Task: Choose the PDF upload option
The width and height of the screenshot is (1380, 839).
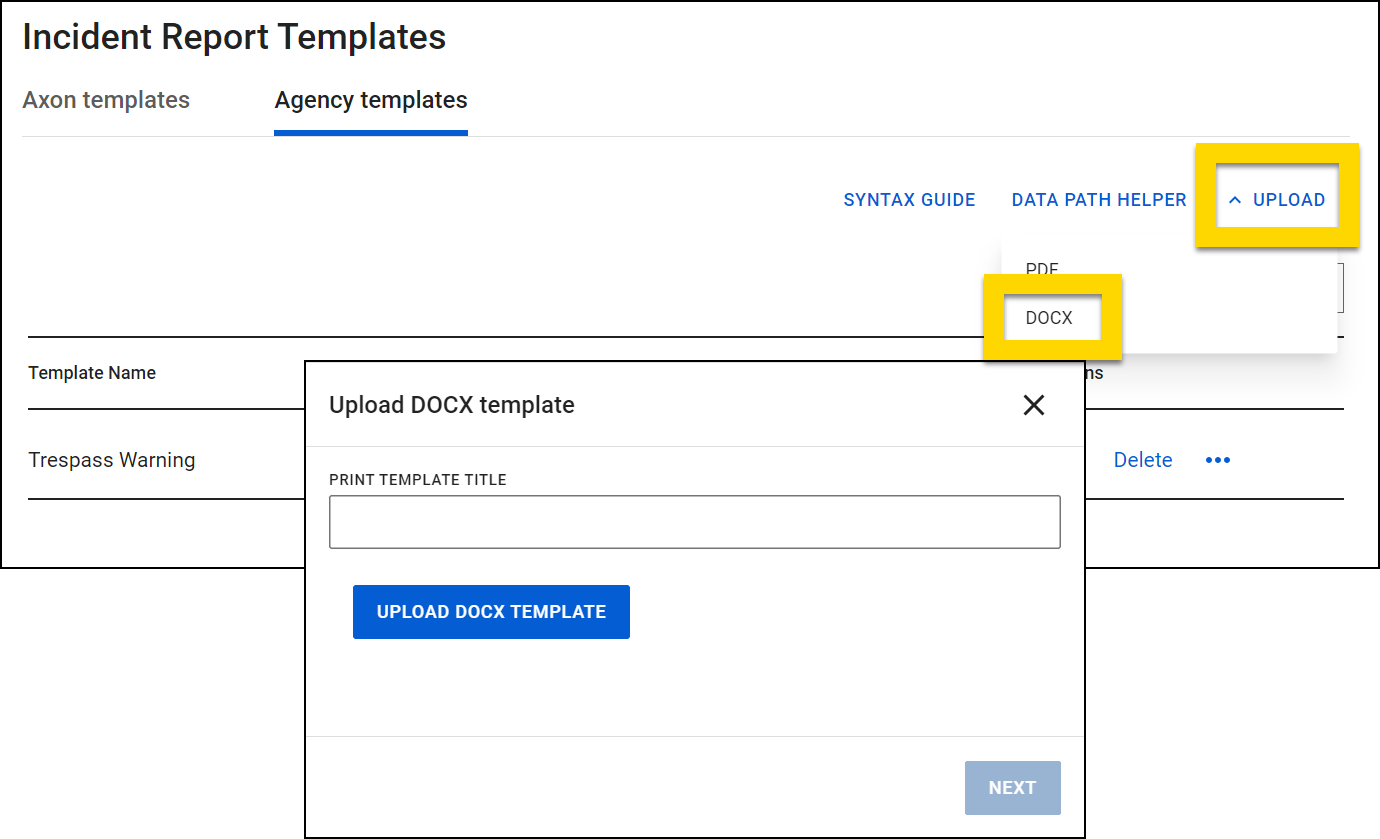Action: point(1041,268)
